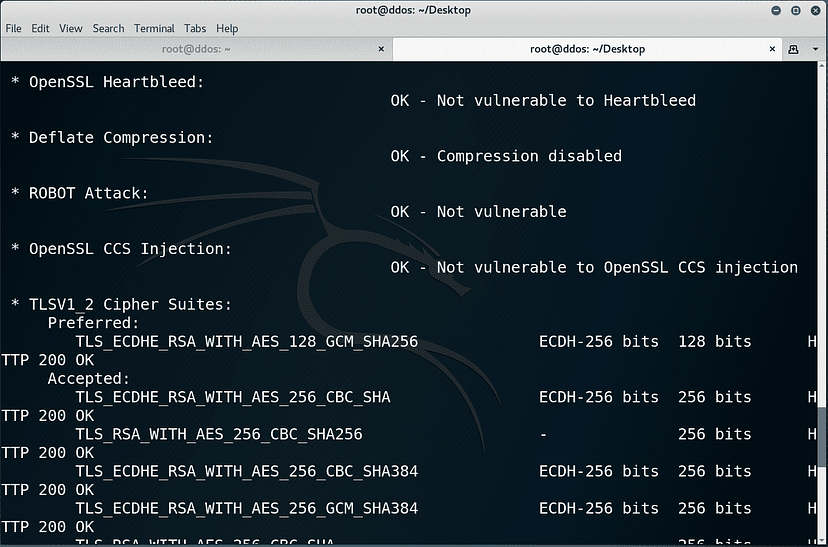Image resolution: width=828 pixels, height=547 pixels.
Task: Click the window title root@ddos: ~/Desktop
Action: 413,11
